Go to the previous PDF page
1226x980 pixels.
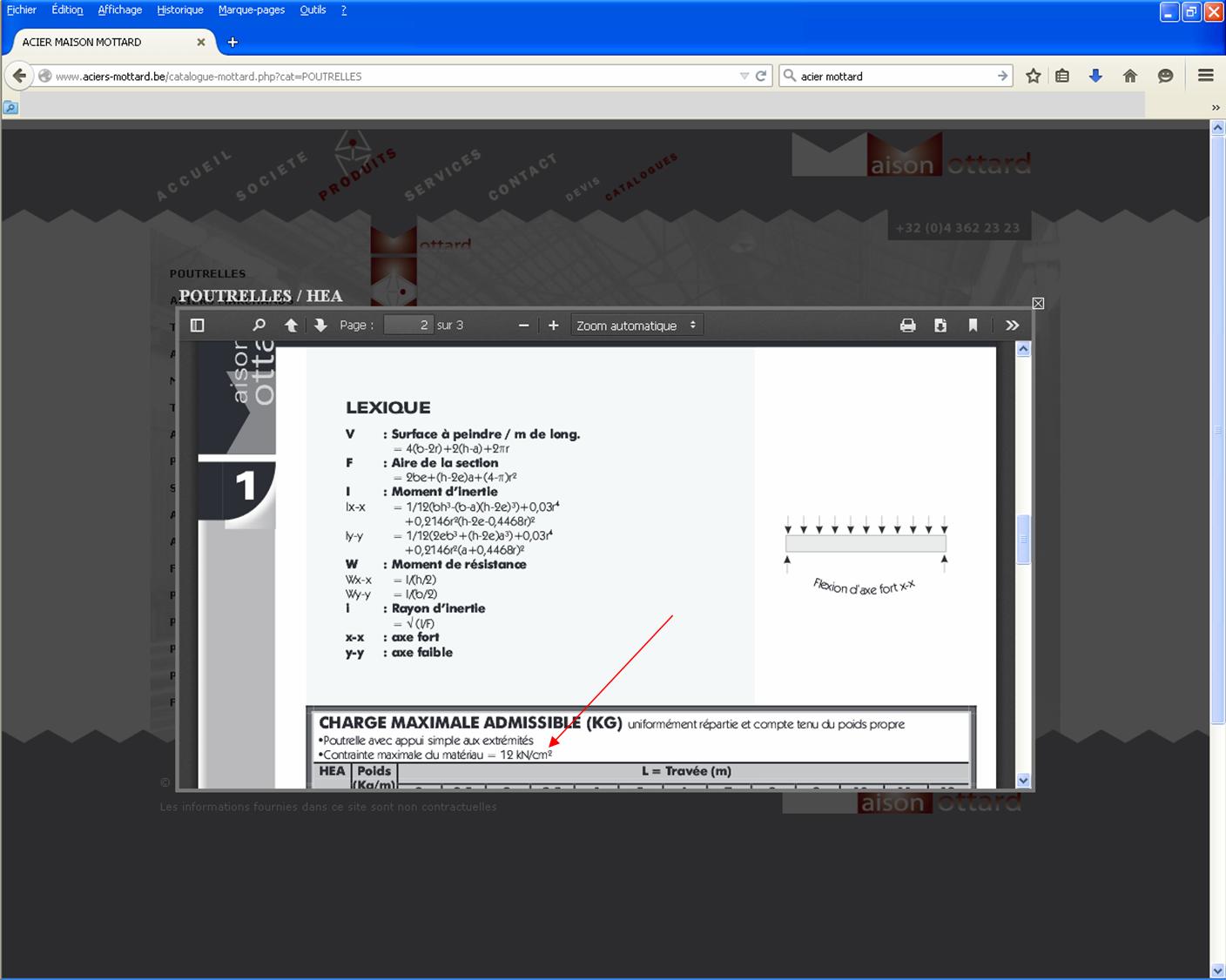point(292,326)
